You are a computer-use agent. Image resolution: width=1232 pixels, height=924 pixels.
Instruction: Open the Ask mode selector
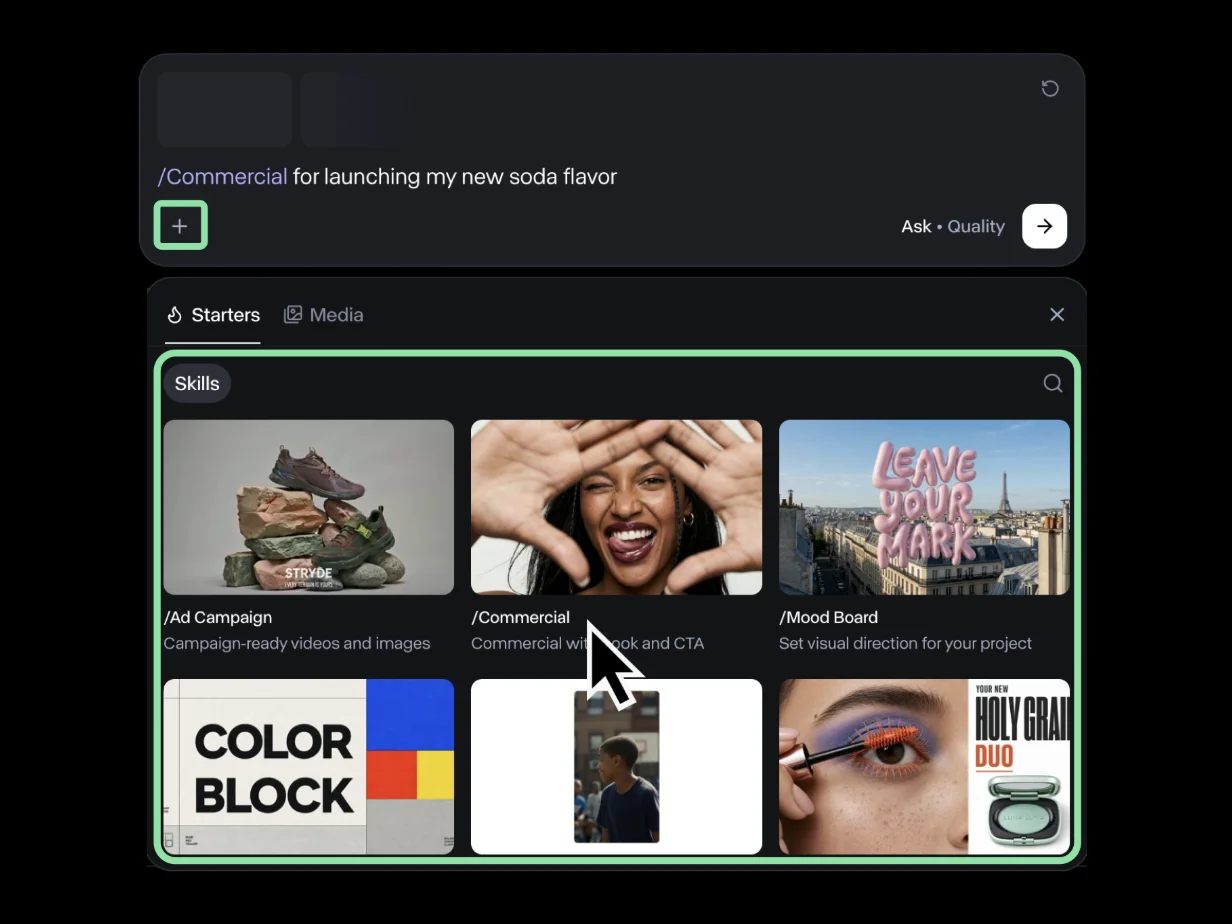pos(916,226)
